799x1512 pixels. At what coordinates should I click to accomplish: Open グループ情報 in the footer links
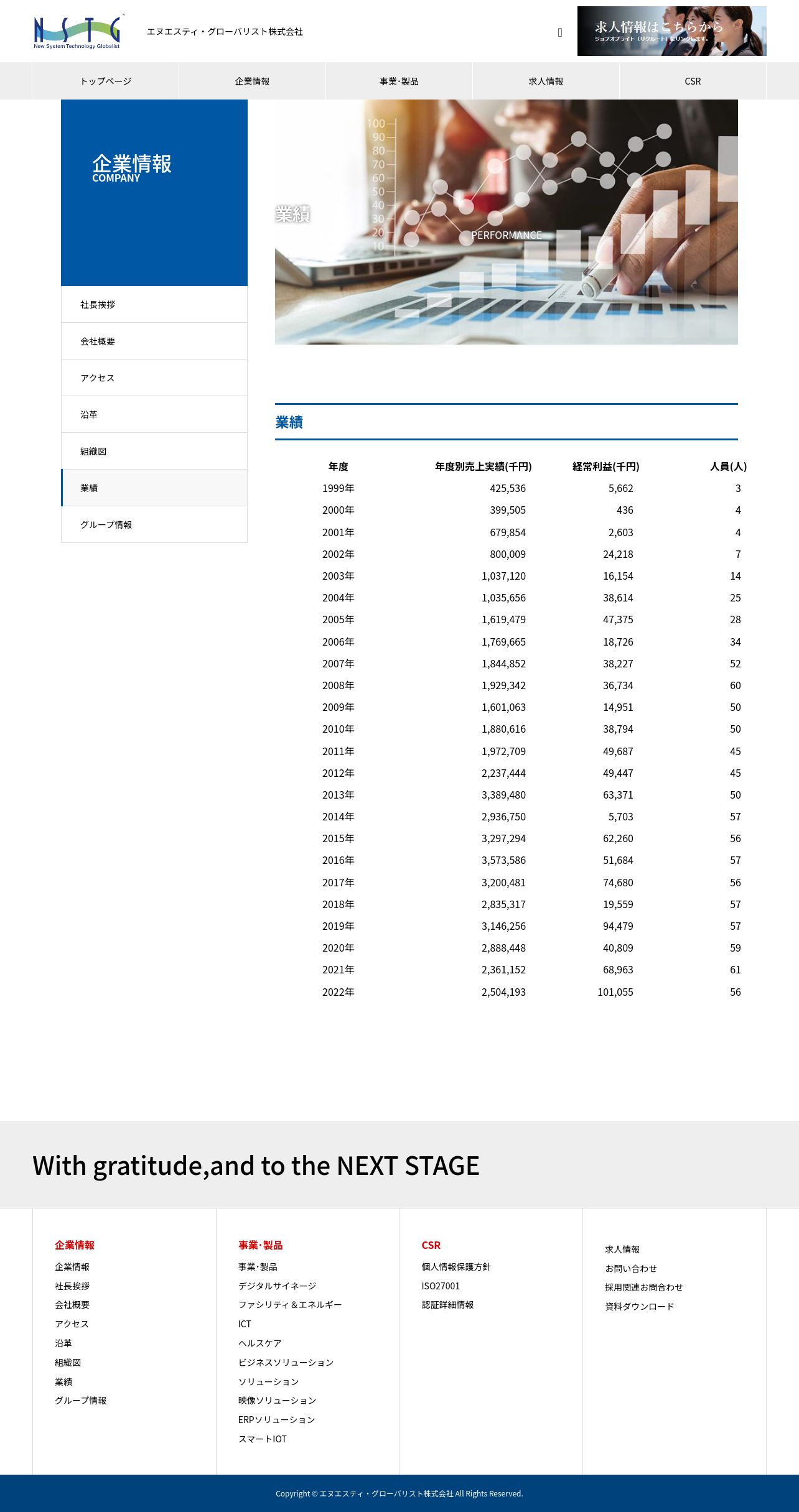(x=81, y=1400)
